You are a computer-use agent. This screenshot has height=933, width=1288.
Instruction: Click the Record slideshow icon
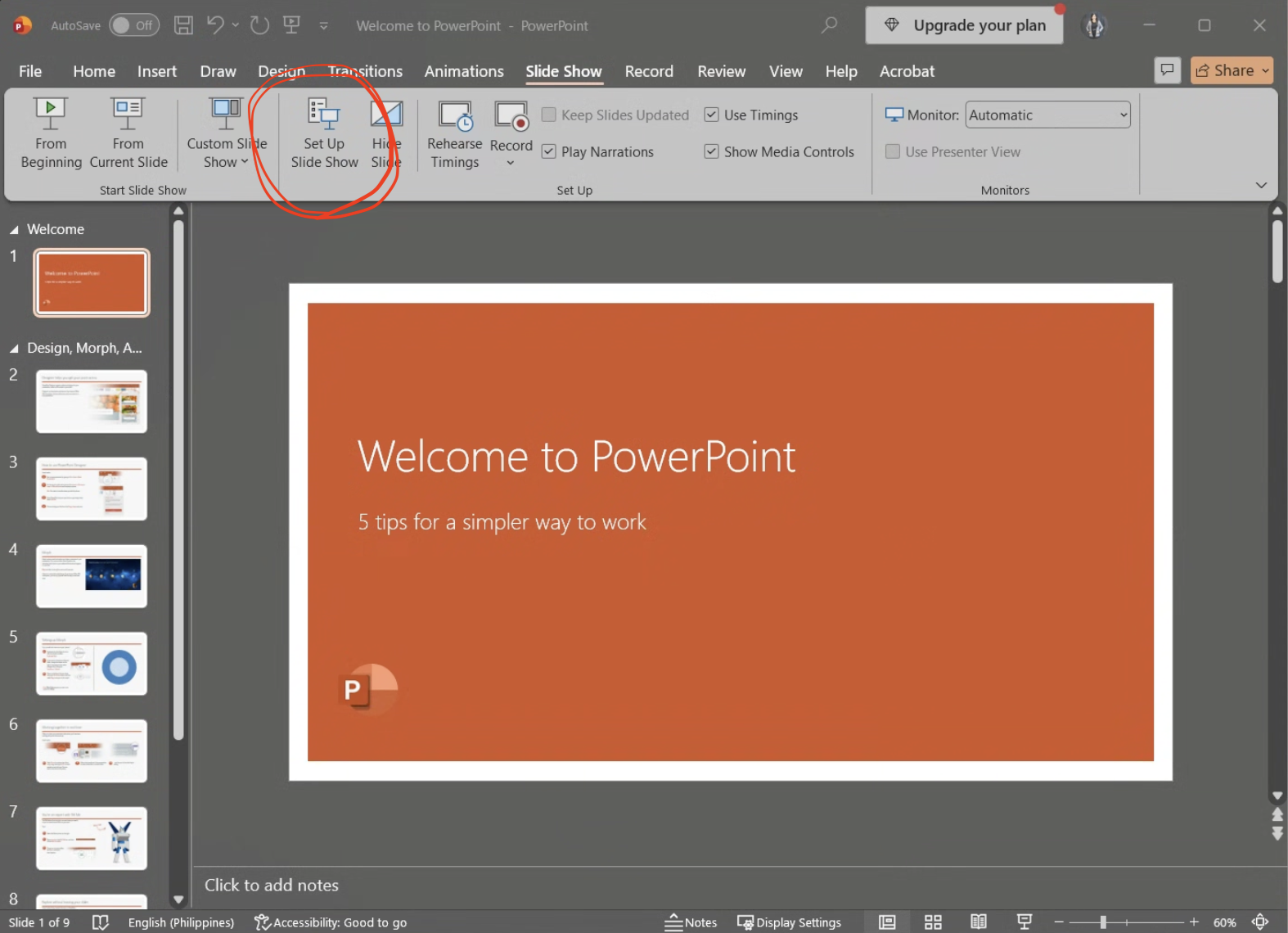[x=511, y=116]
